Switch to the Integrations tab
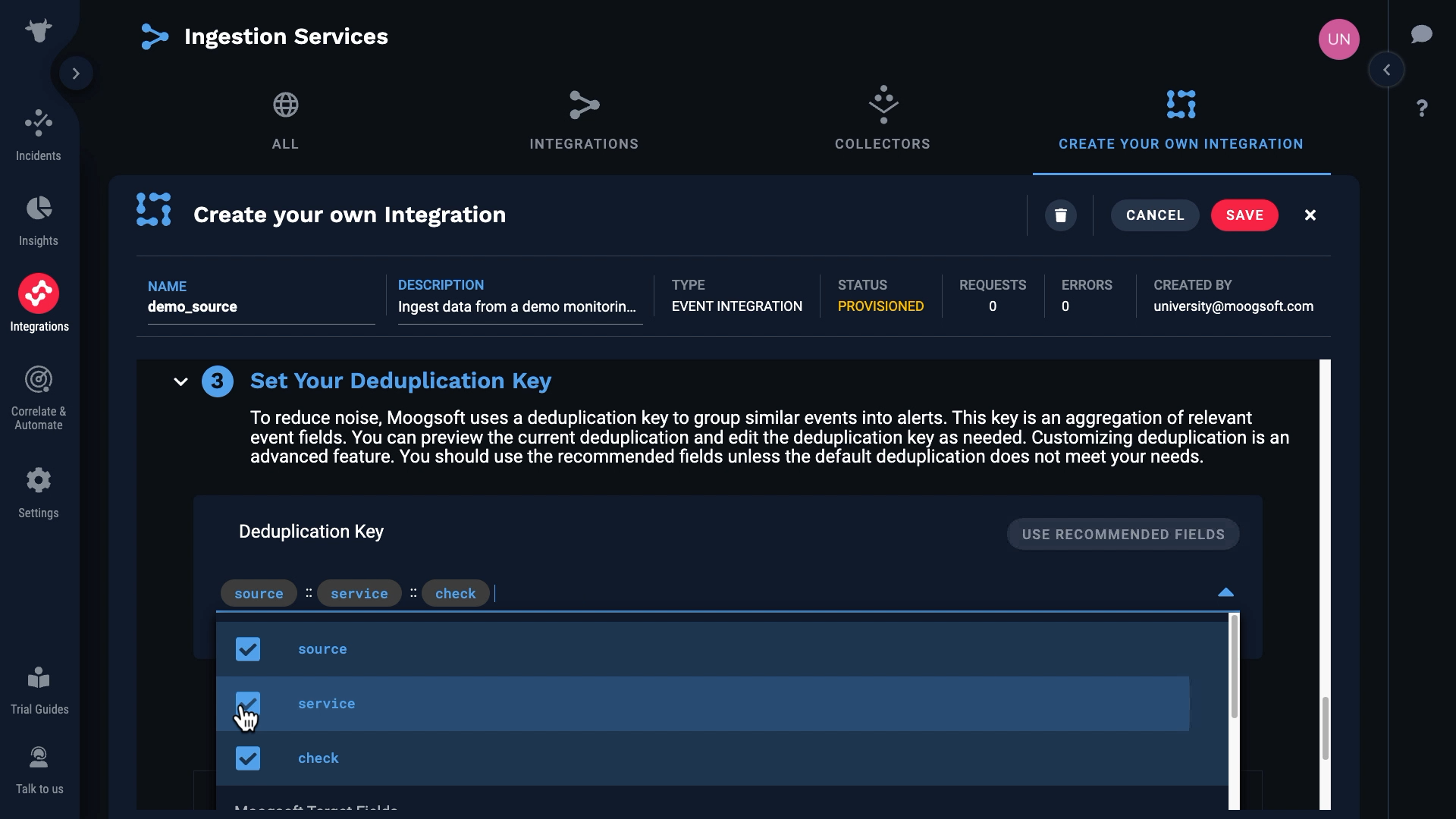This screenshot has height=819, width=1456. [x=583, y=121]
